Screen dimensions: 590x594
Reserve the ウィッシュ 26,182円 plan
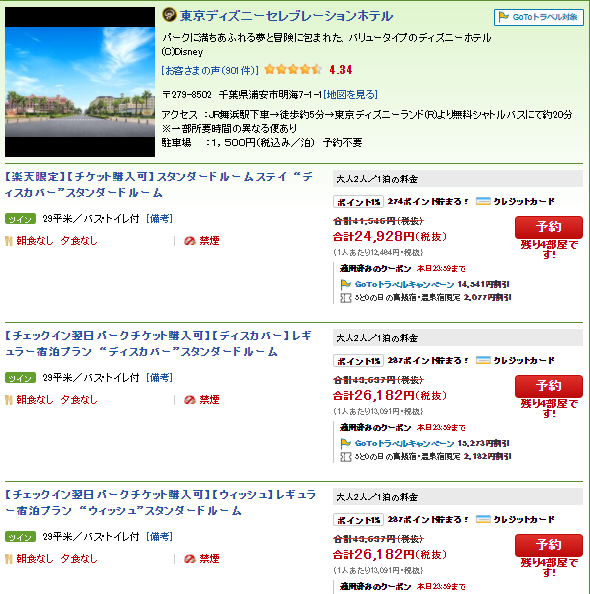pyautogui.click(x=548, y=545)
